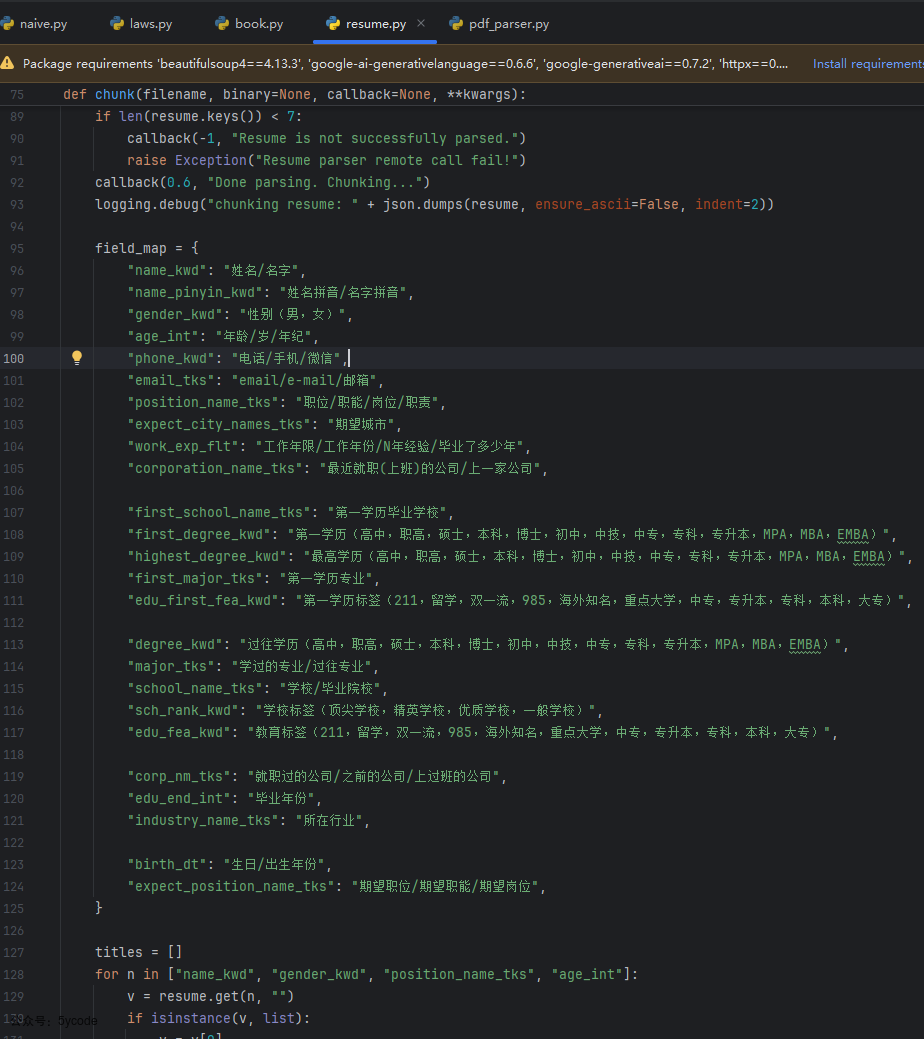The width and height of the screenshot is (924, 1039).
Task: Click the logging.debug call
Action: [434, 204]
